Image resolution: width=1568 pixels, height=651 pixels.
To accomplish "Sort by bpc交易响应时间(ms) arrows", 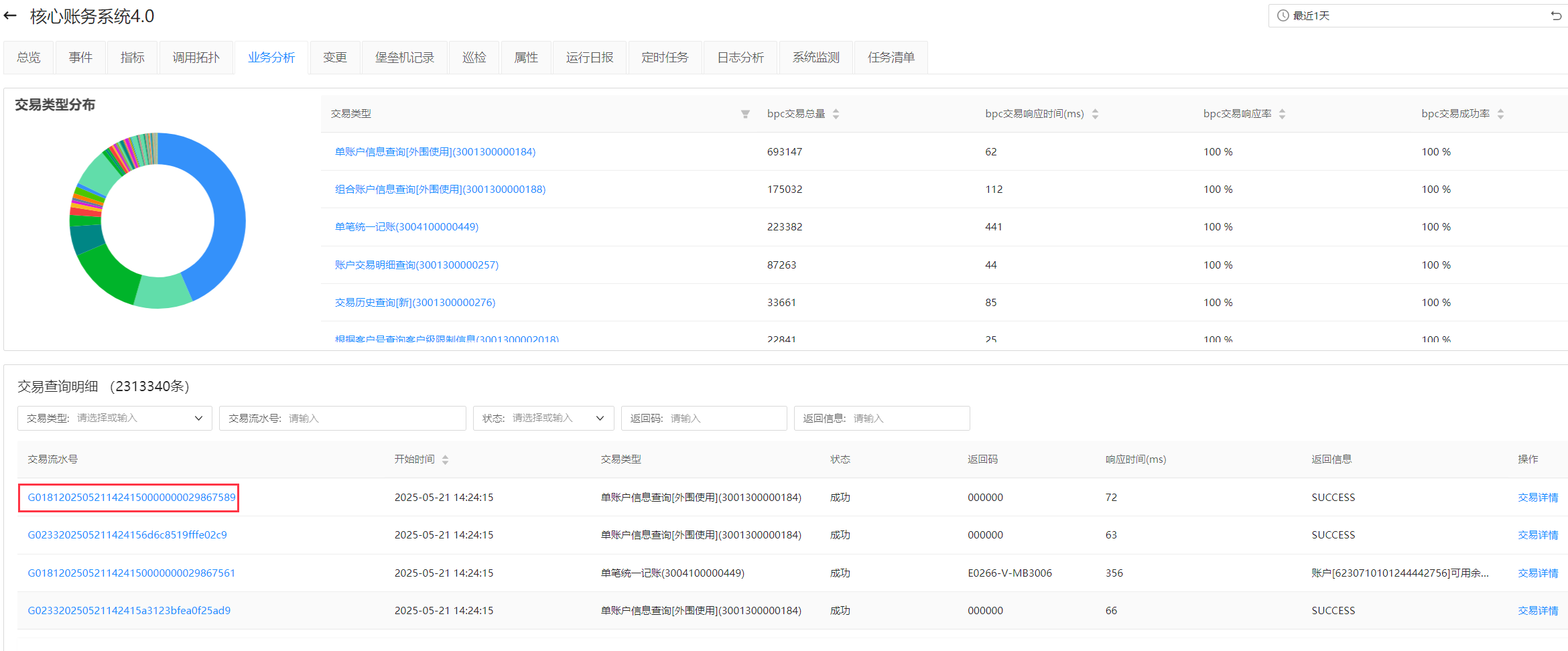I will pyautogui.click(x=1095, y=114).
